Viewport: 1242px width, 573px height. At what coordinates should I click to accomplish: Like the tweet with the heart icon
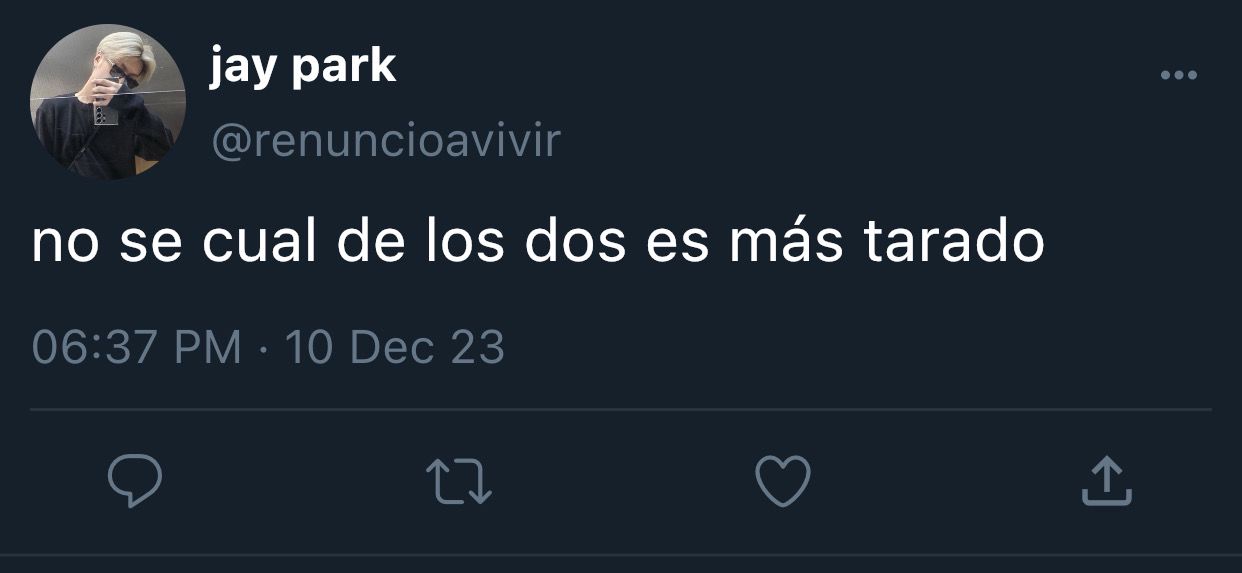pos(782,481)
